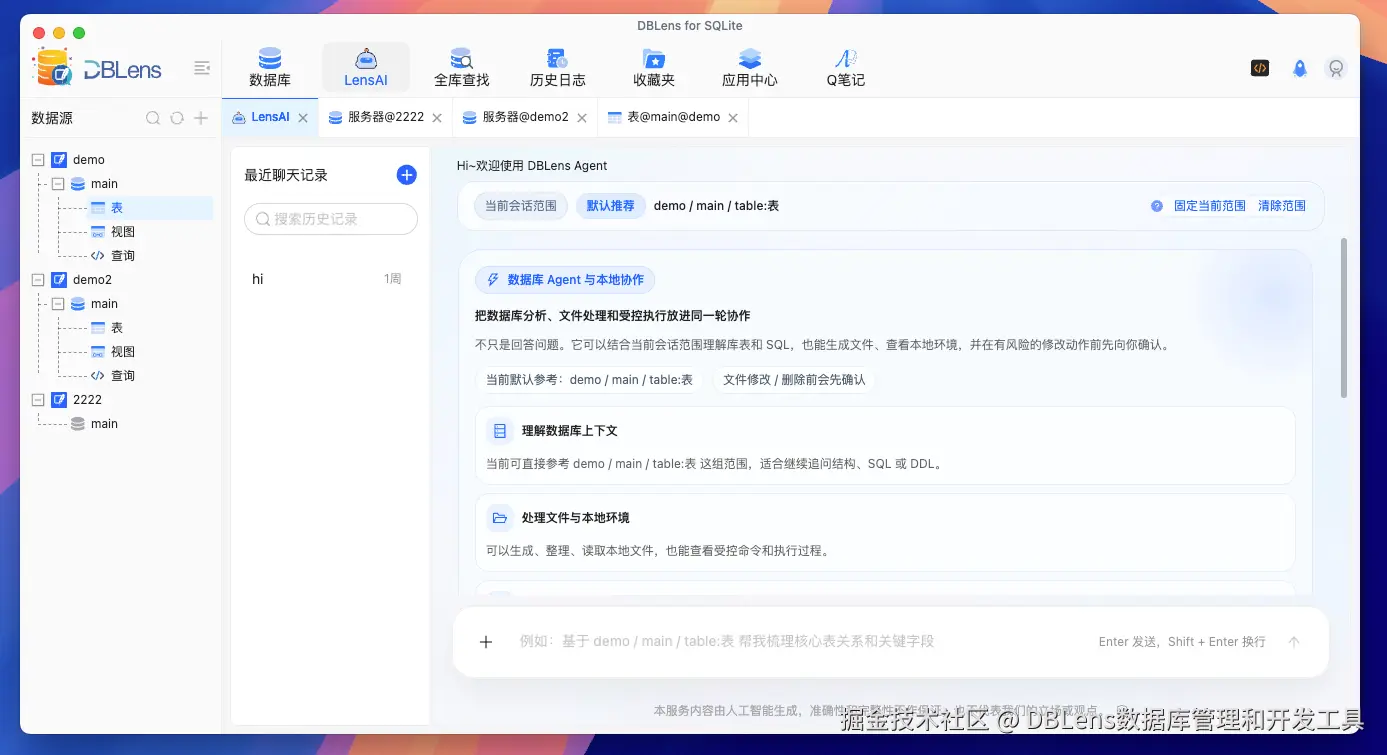Click the chat message input field
The width and height of the screenshot is (1387, 755).
[x=800, y=642]
